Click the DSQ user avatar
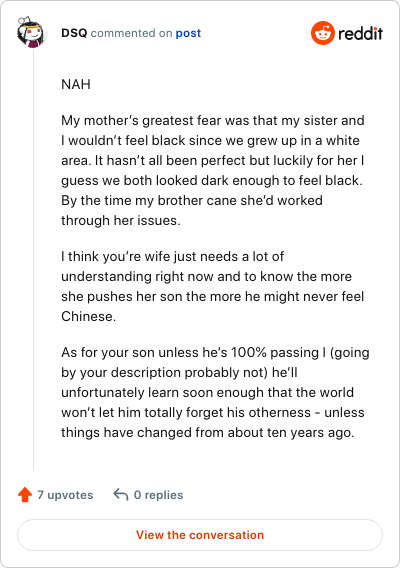400x568 pixels. tap(32, 32)
